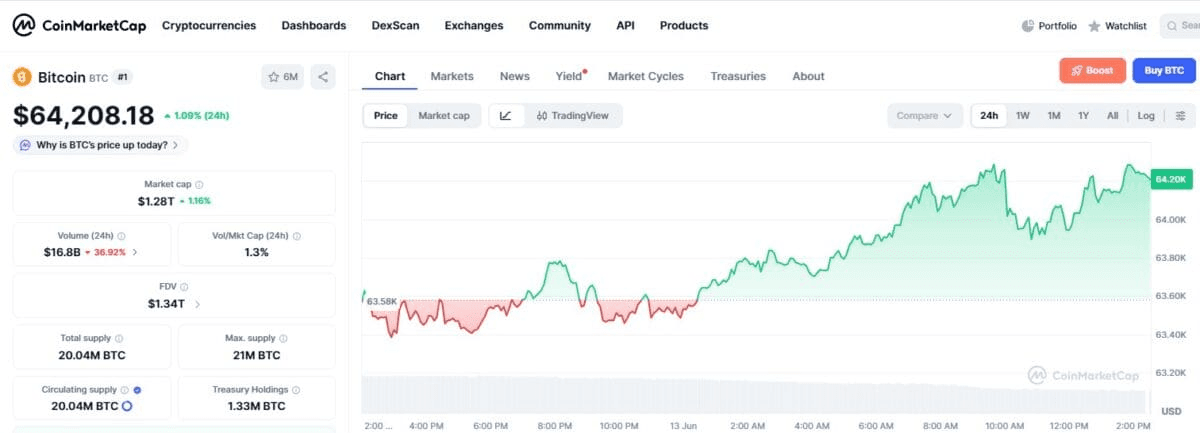
Task: Toggle the Log scale option
Action: (1146, 115)
